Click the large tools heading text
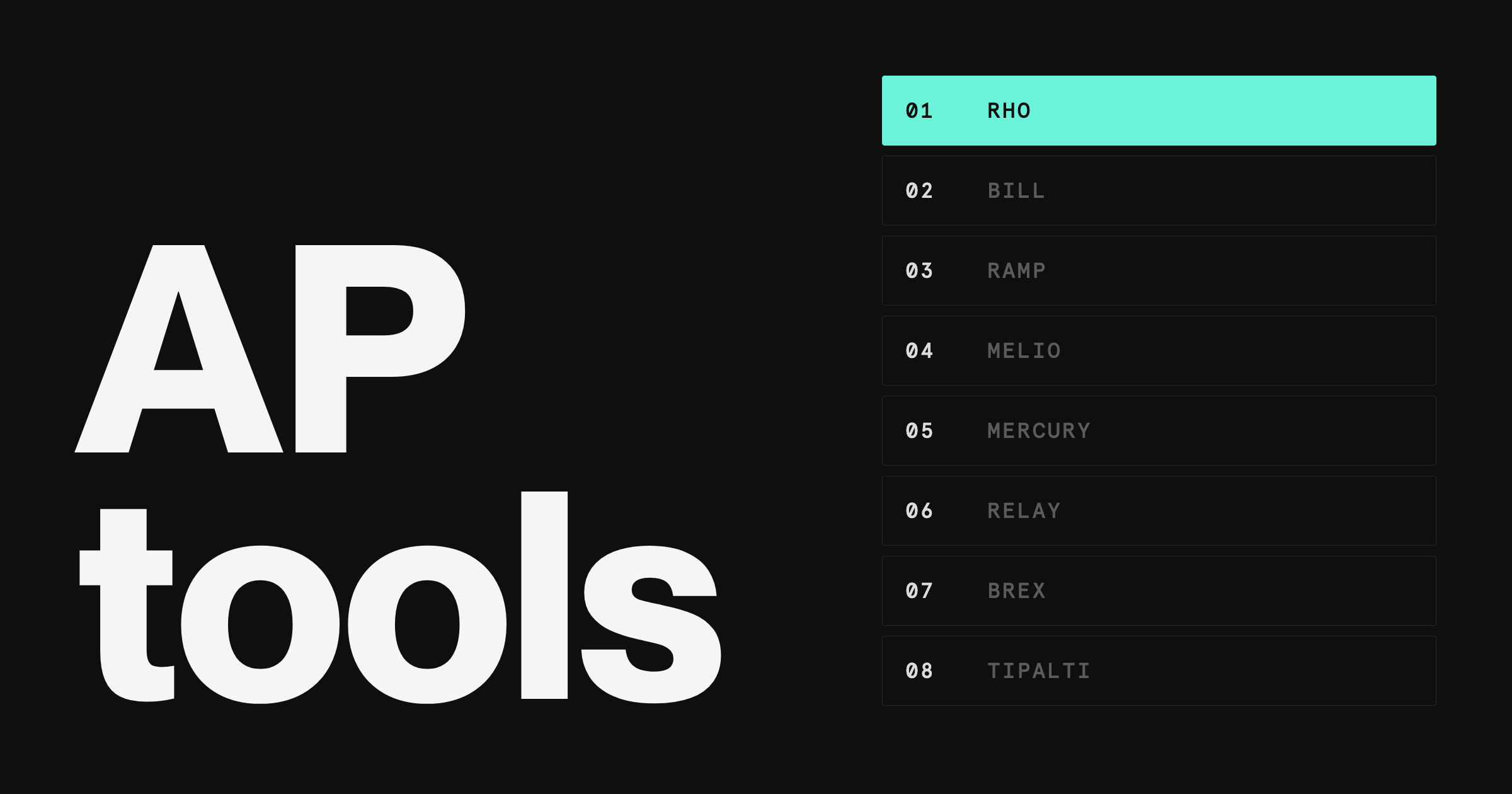This screenshot has height=794, width=1512. click(401, 597)
